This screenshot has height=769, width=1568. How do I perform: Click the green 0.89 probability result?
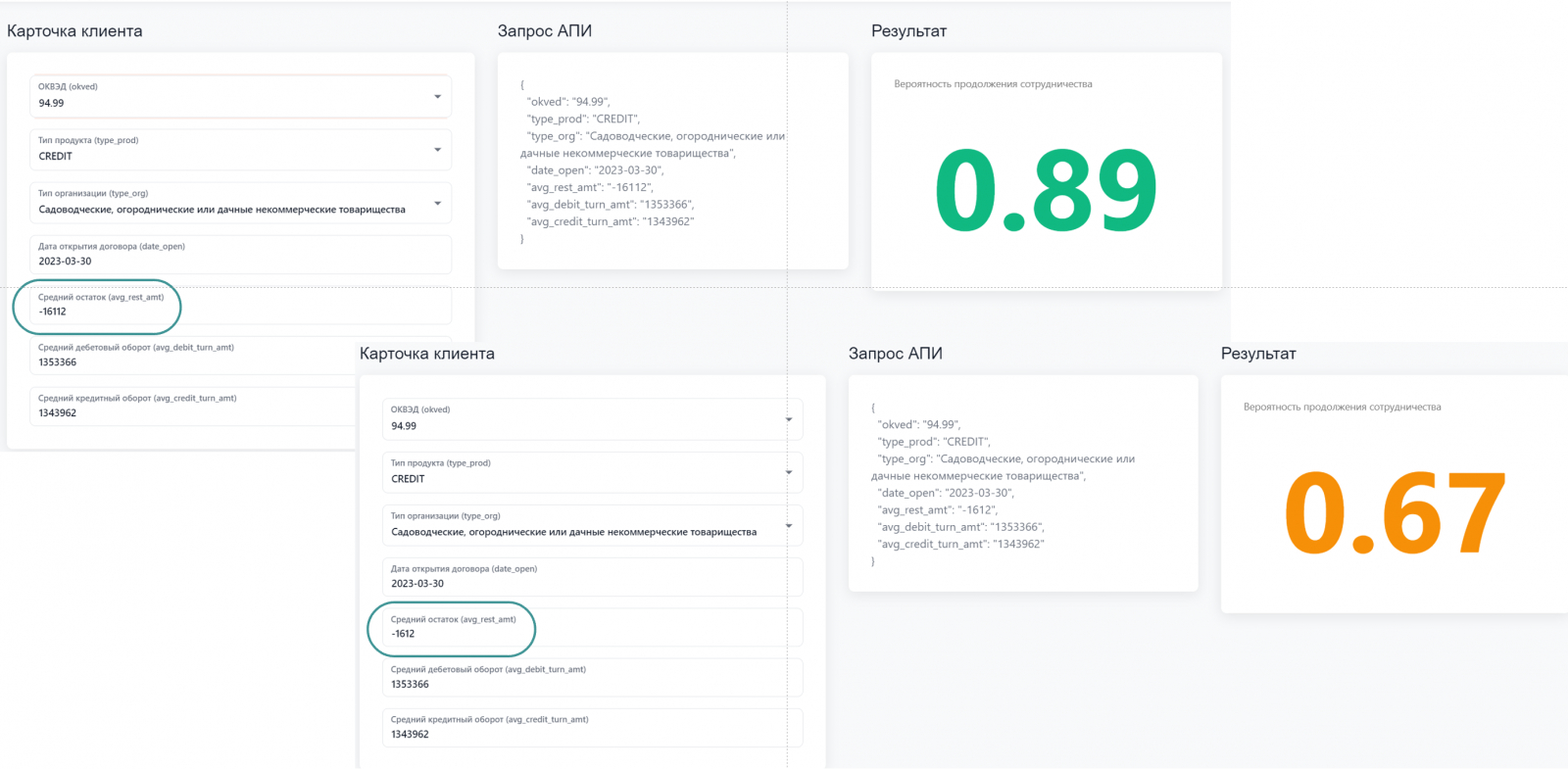(1046, 191)
